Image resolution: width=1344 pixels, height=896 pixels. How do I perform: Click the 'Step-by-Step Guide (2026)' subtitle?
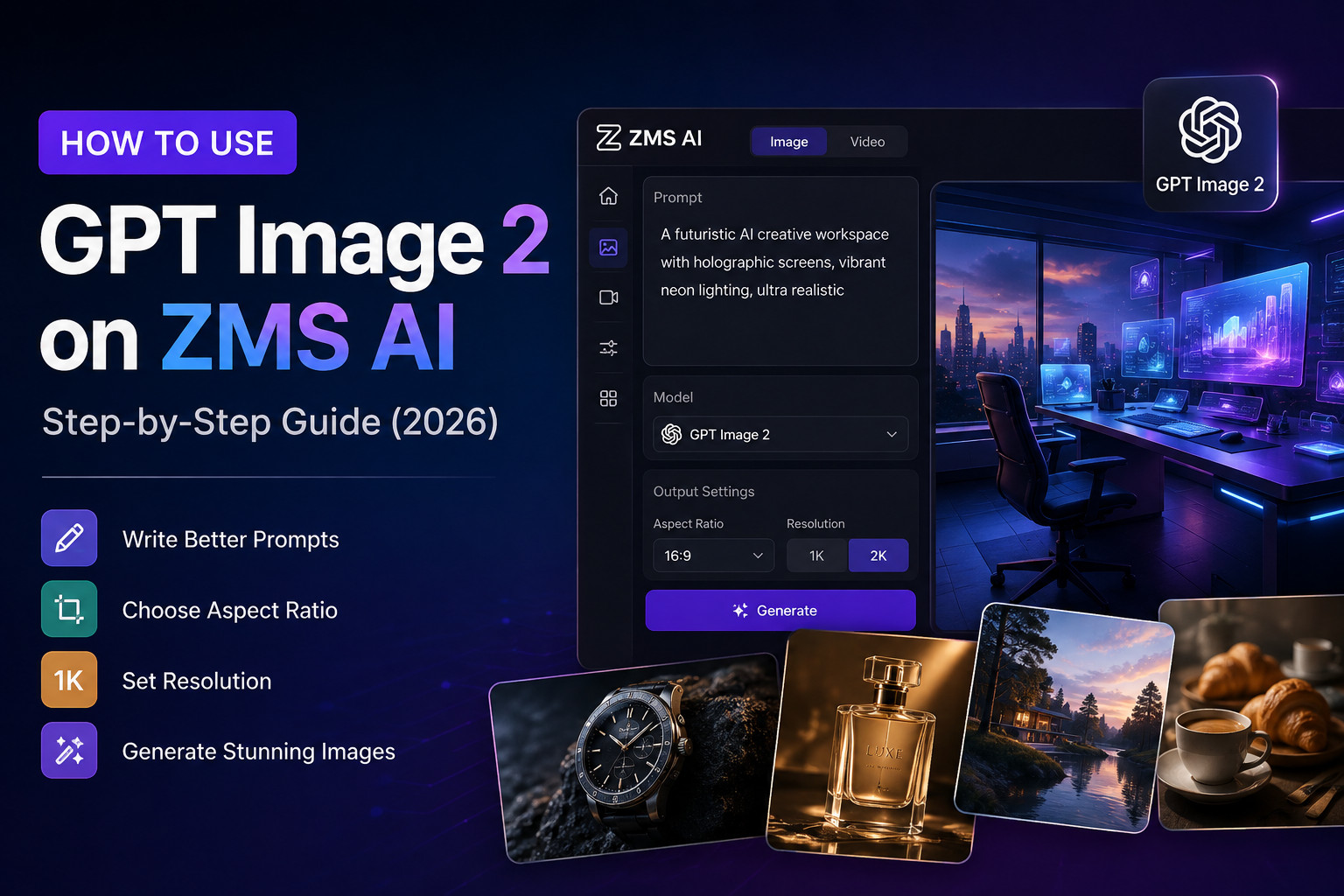[270, 422]
